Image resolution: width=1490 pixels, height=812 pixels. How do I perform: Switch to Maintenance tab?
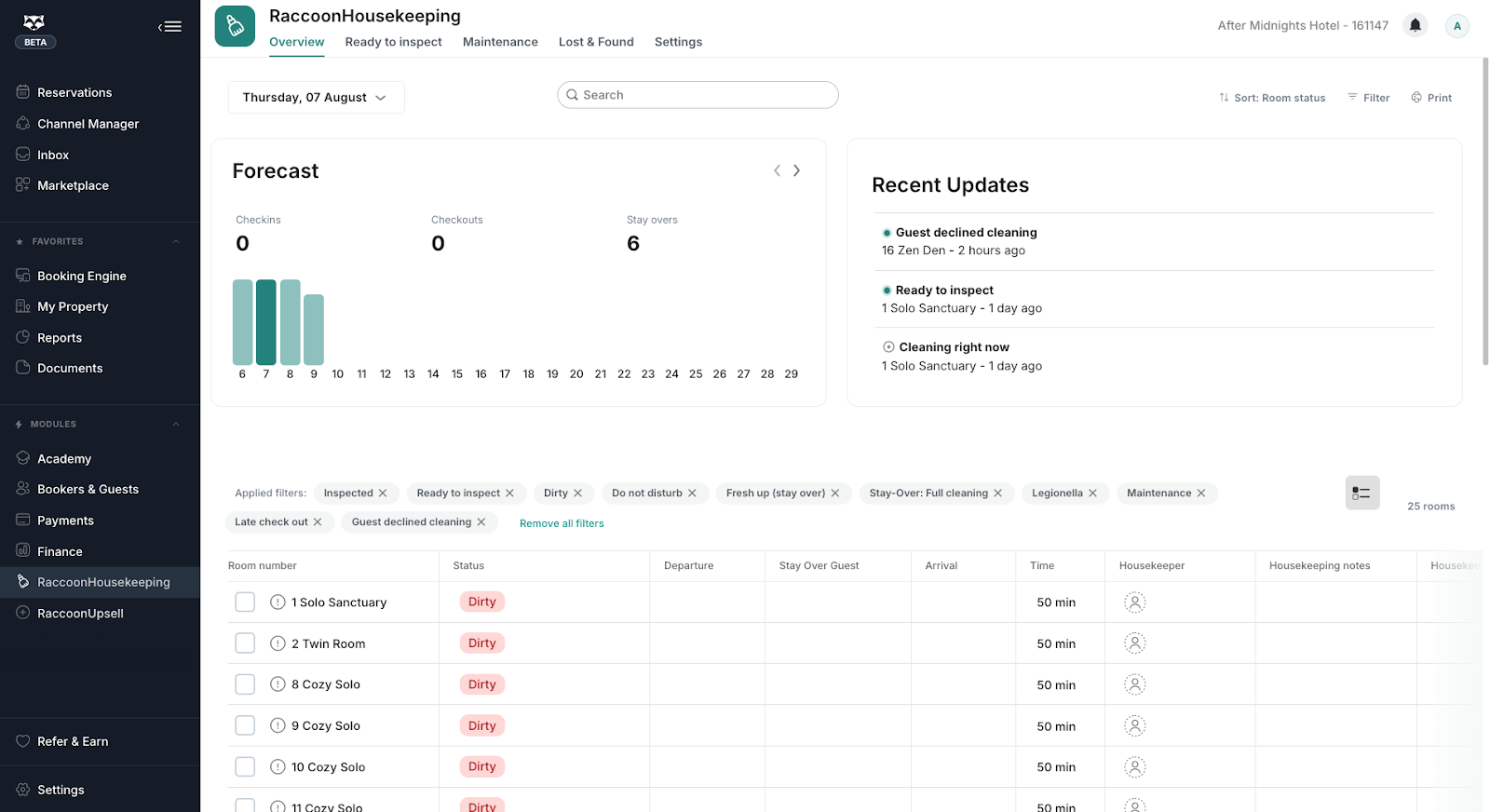[500, 42]
